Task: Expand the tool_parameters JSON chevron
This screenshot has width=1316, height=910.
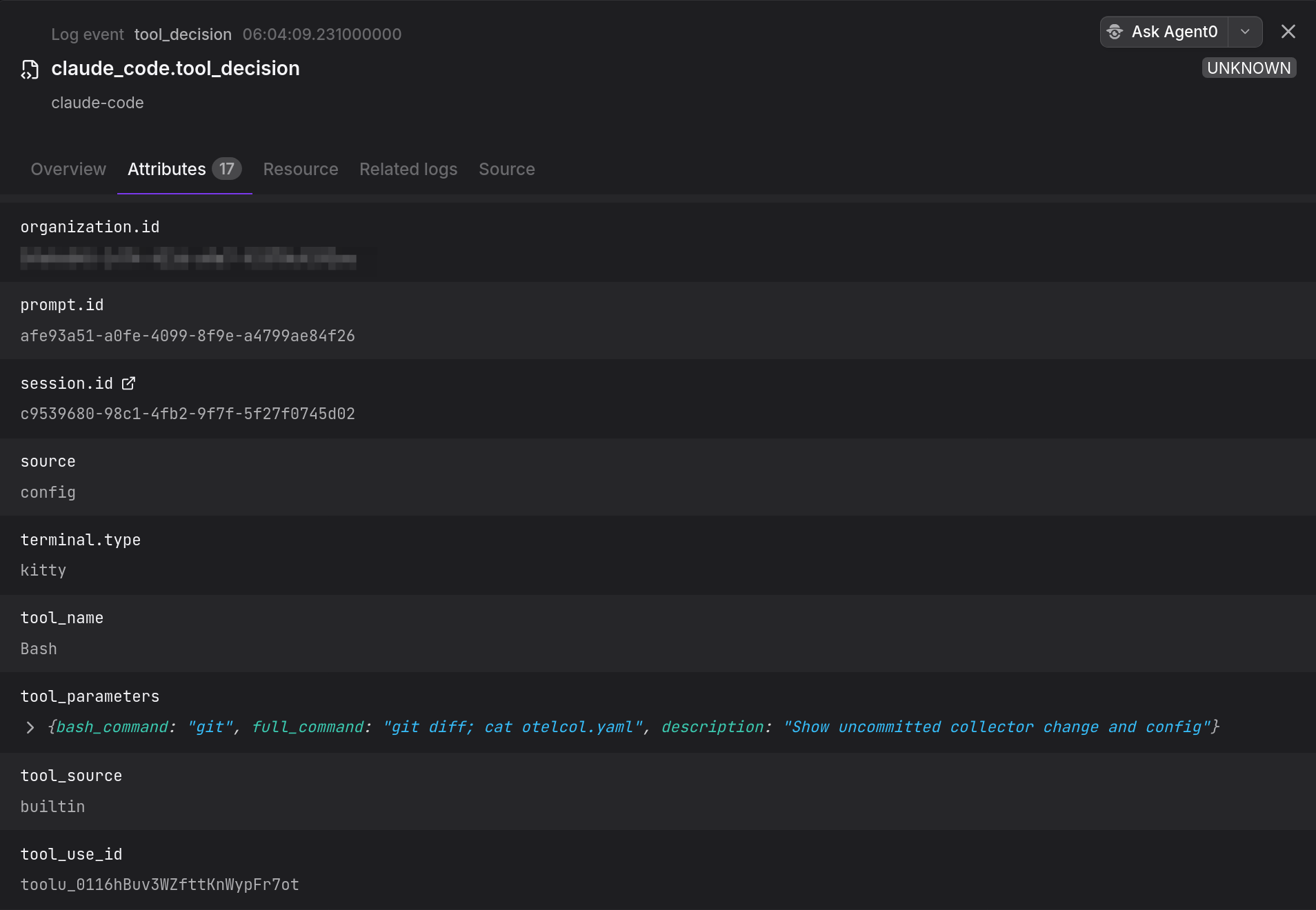Action: [x=30, y=727]
